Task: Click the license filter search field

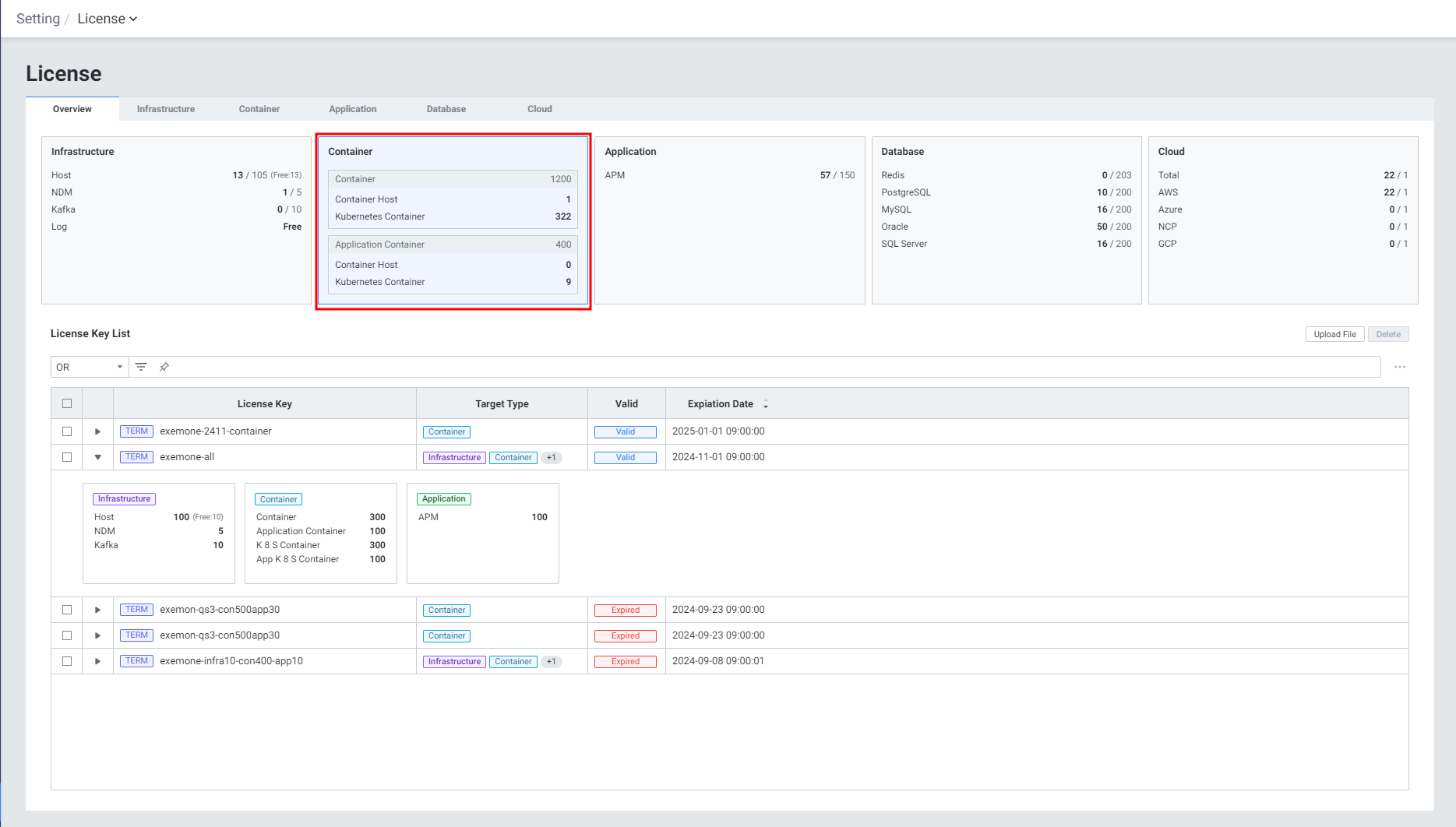Action: 771,367
